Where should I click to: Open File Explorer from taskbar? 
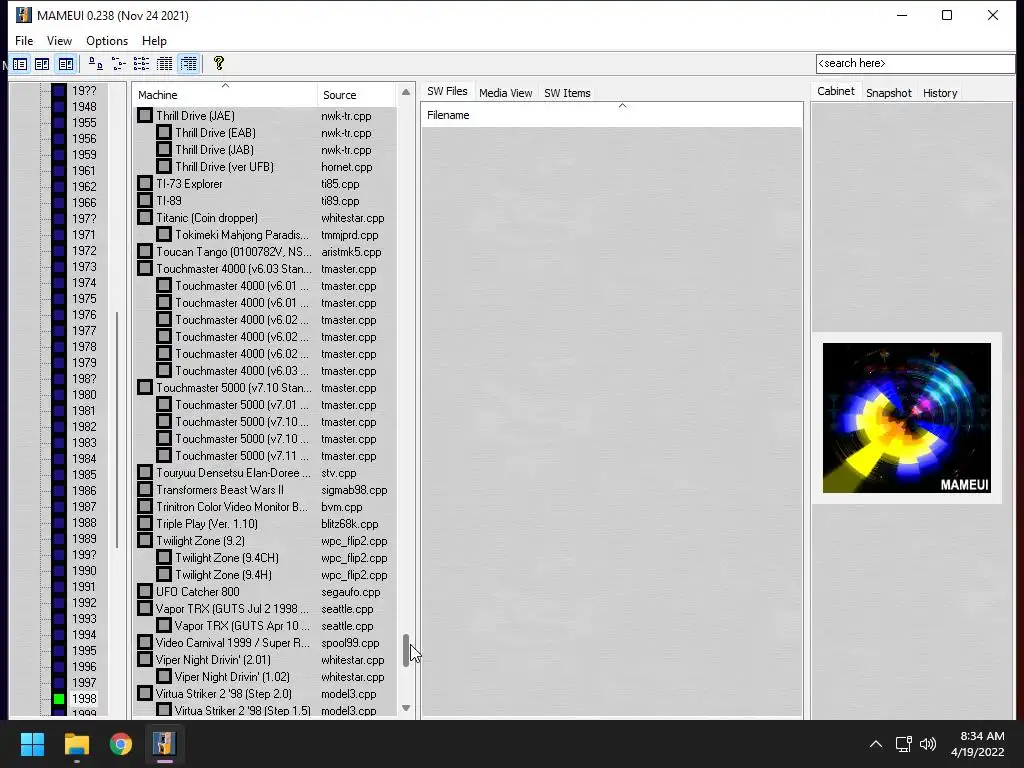point(76,744)
